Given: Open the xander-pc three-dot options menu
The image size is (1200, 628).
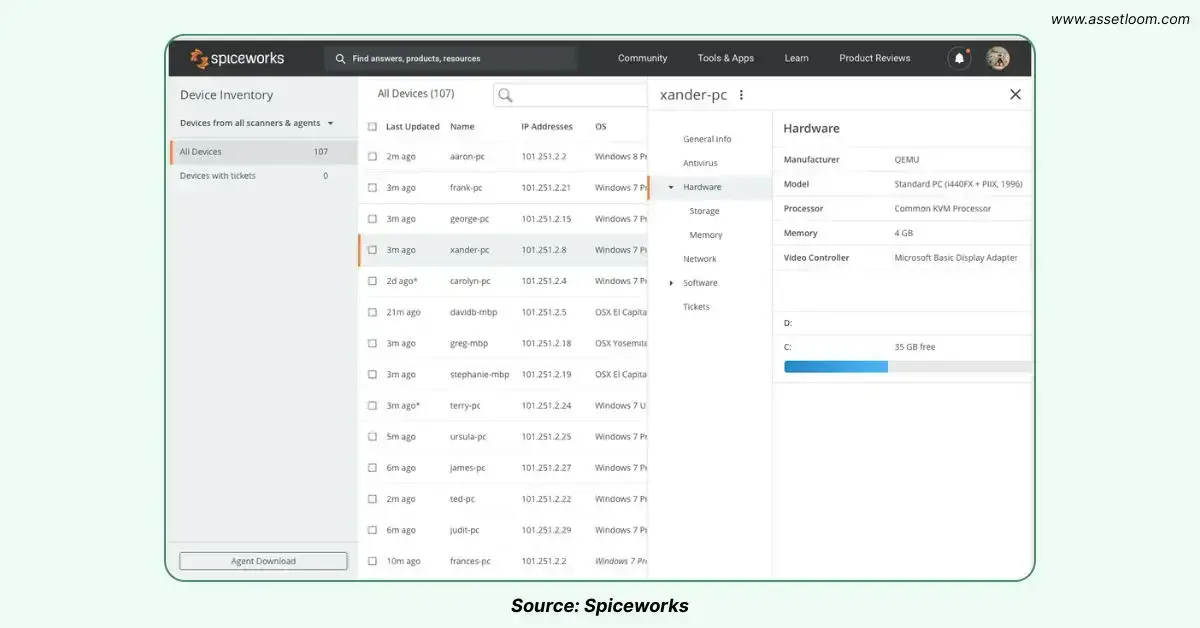Looking at the screenshot, I should [741, 95].
